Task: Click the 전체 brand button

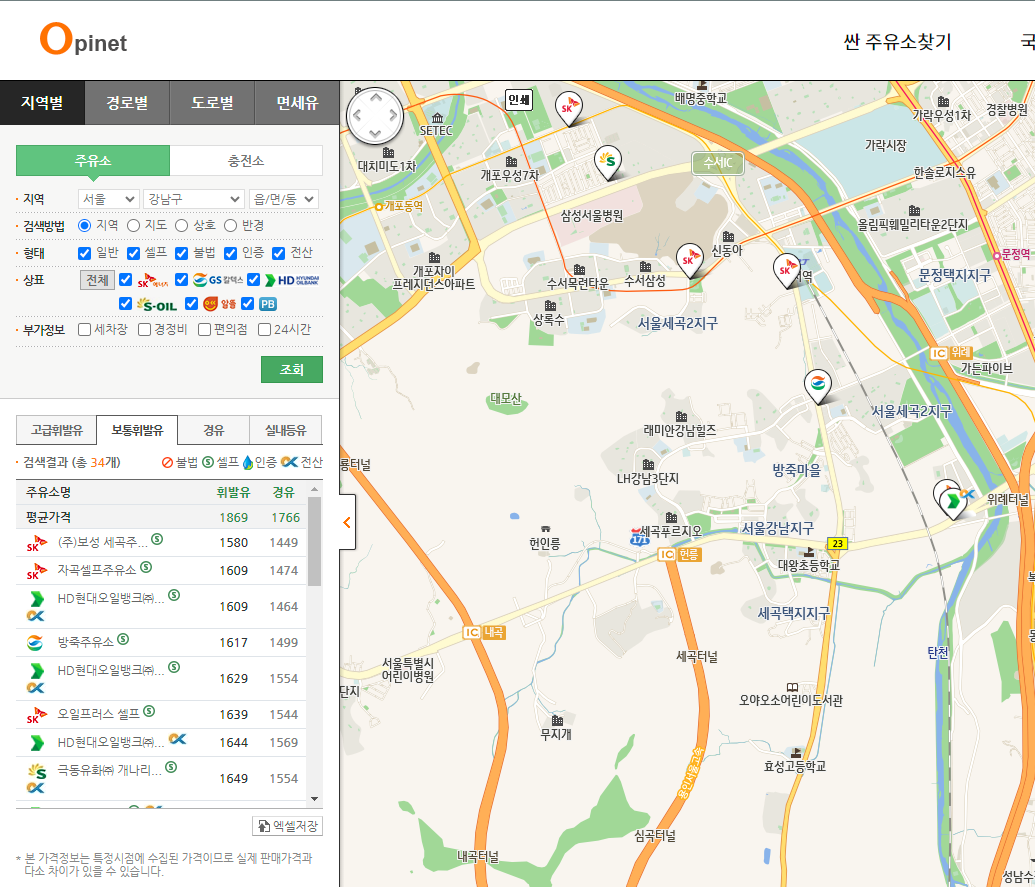Action: [98, 280]
